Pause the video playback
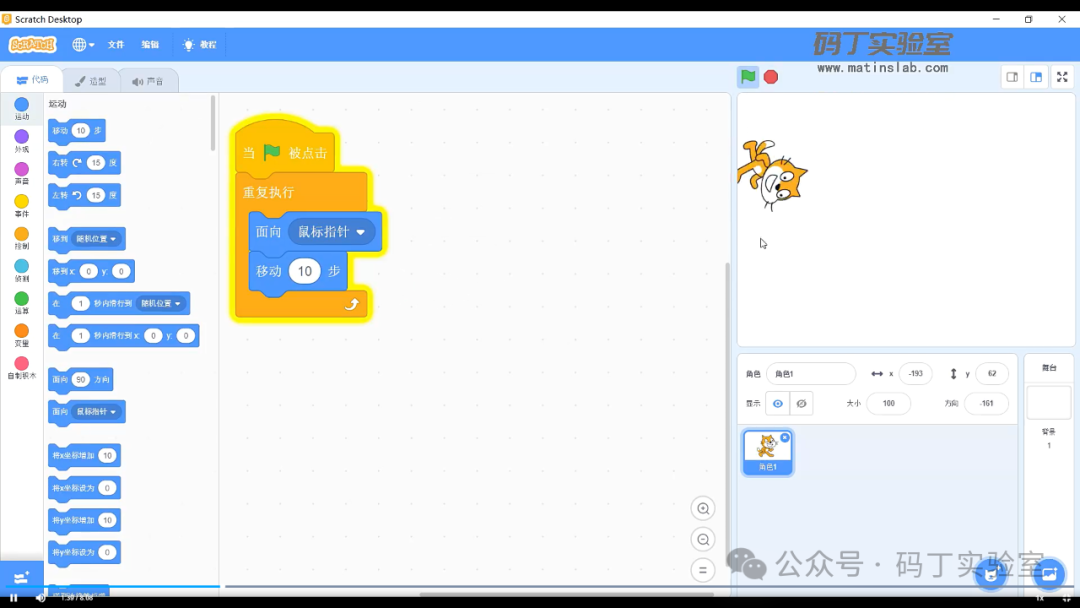The image size is (1080, 608). pos(13,598)
